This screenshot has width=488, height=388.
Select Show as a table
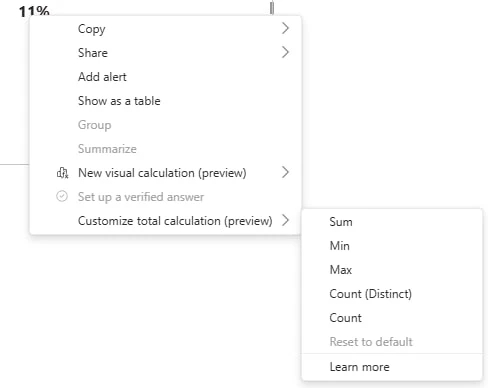coord(165,101)
